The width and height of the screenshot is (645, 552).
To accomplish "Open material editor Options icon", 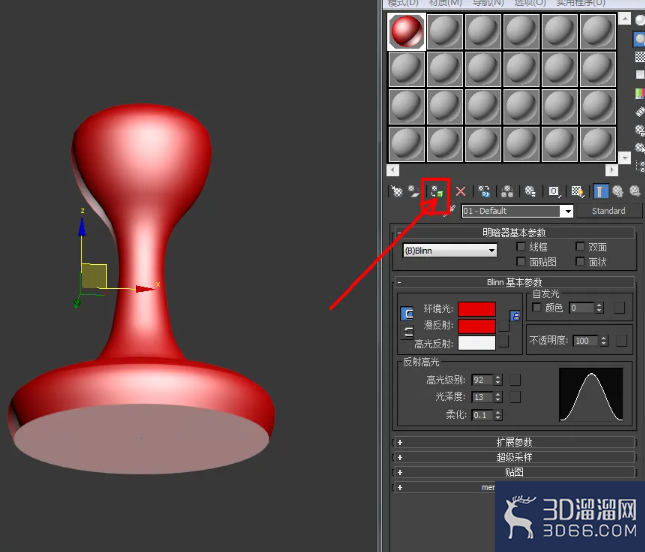I will point(640,130).
